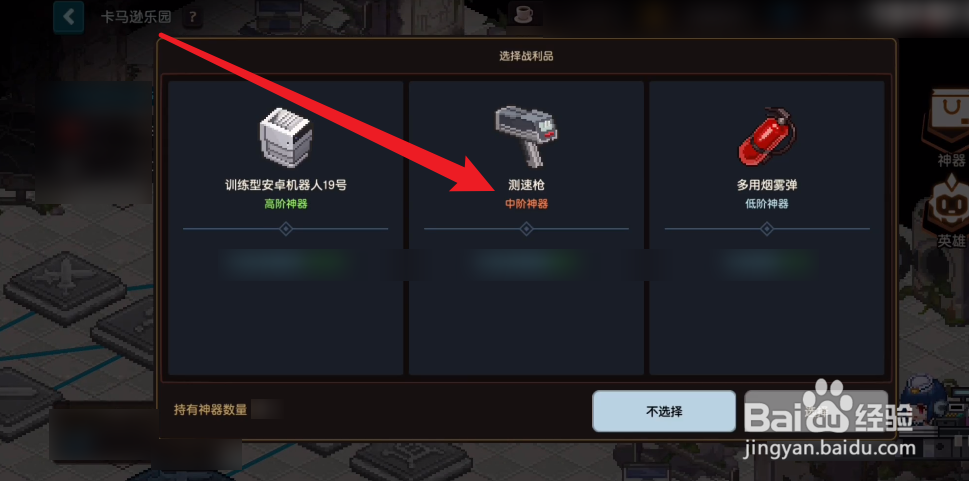Click the 选择战利品 dialog title
This screenshot has height=481, width=969.
pos(526,56)
